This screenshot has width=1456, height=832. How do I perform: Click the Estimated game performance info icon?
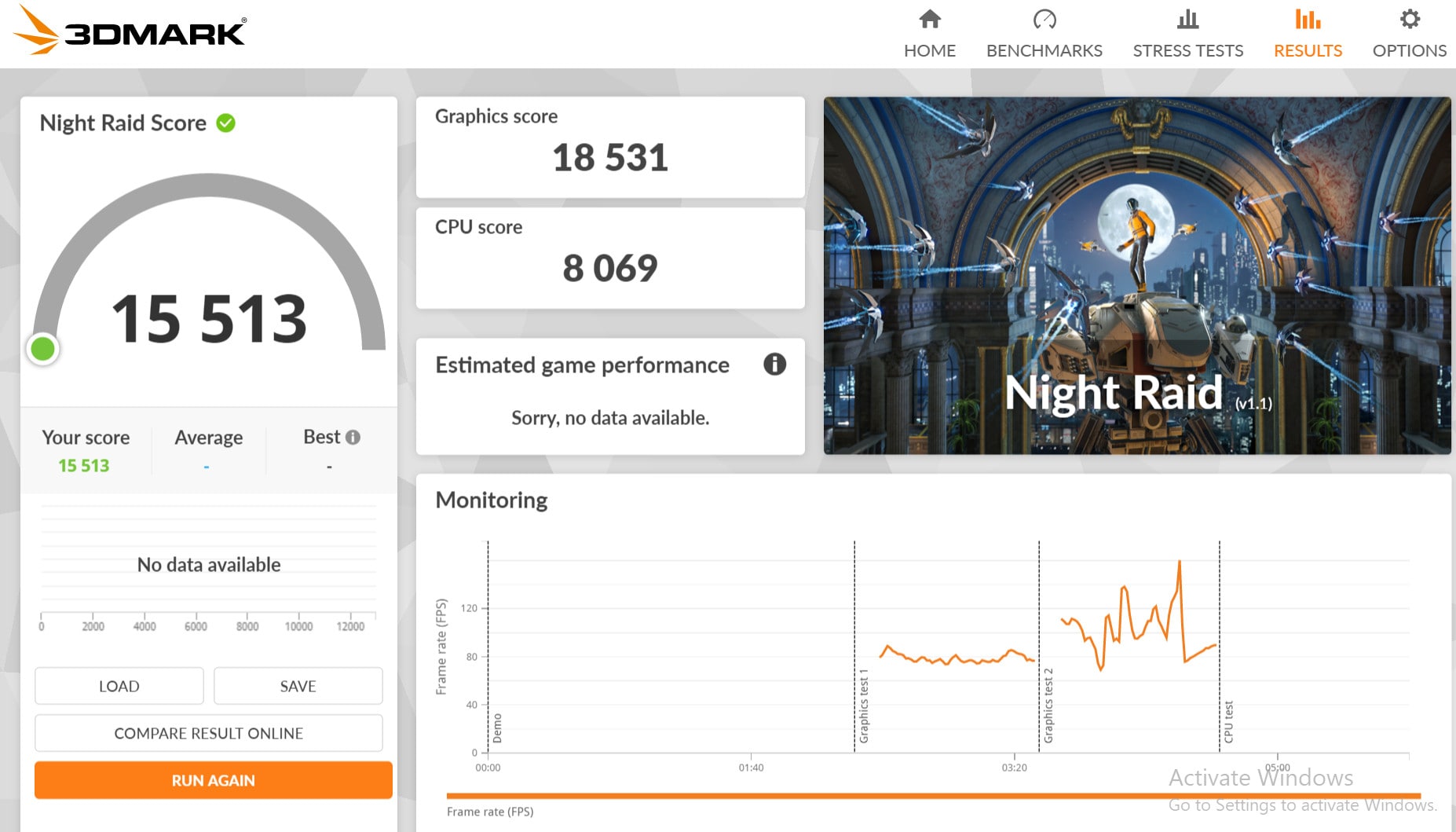tap(774, 365)
